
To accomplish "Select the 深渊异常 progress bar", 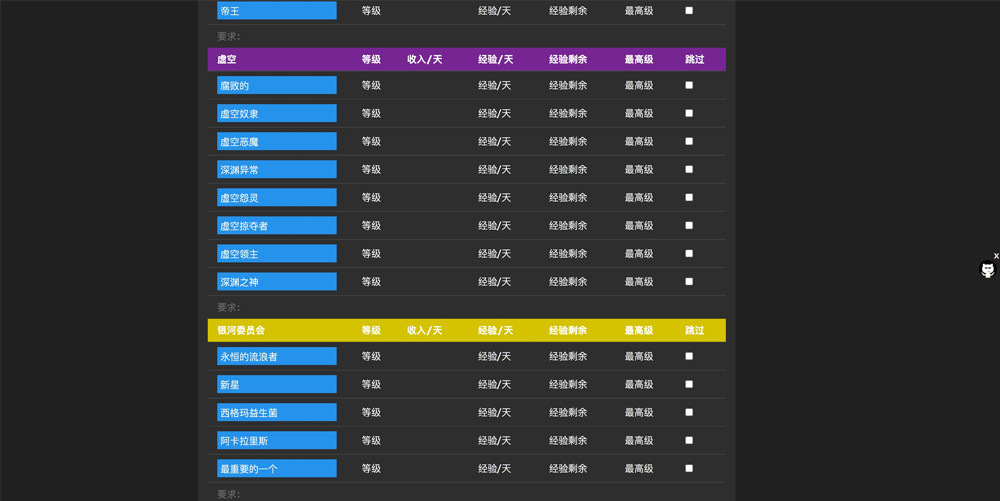I will [x=277, y=170].
